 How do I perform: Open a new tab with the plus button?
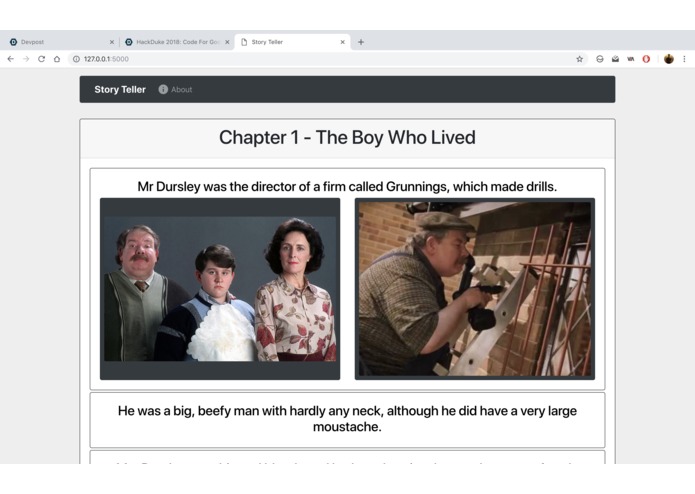[361, 42]
